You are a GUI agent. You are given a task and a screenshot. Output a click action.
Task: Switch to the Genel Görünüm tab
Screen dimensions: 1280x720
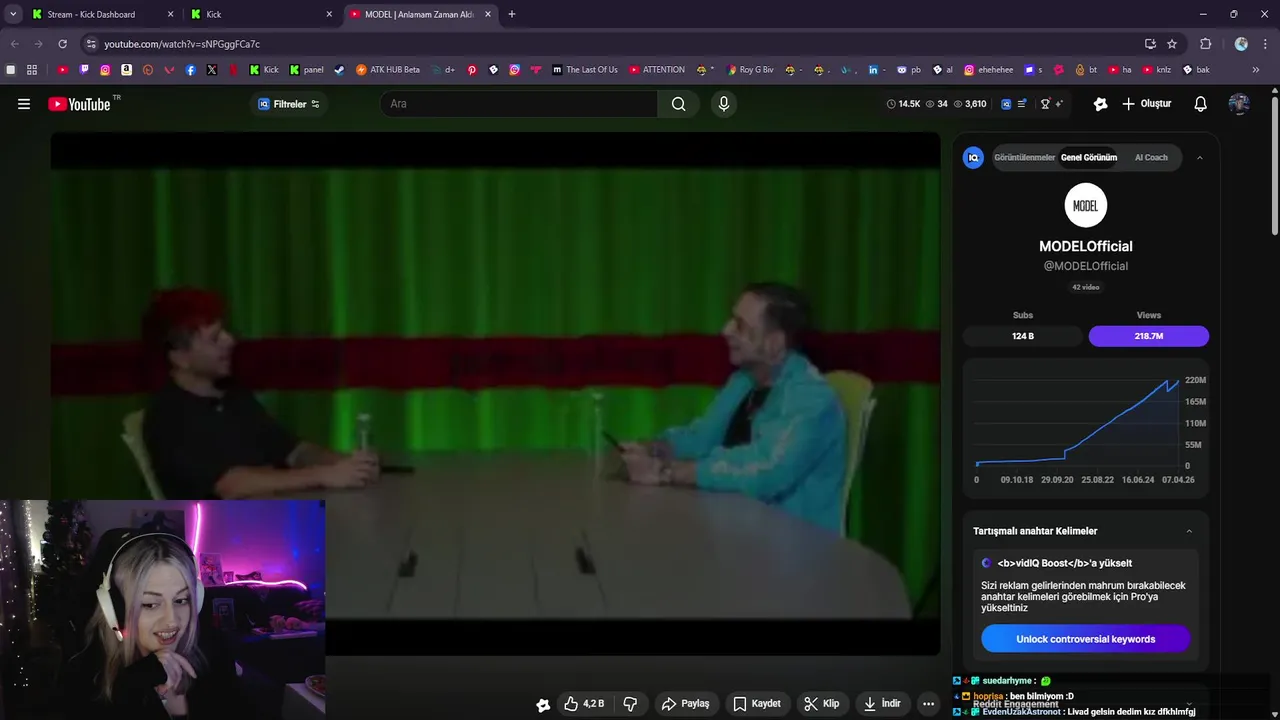[x=1089, y=158]
